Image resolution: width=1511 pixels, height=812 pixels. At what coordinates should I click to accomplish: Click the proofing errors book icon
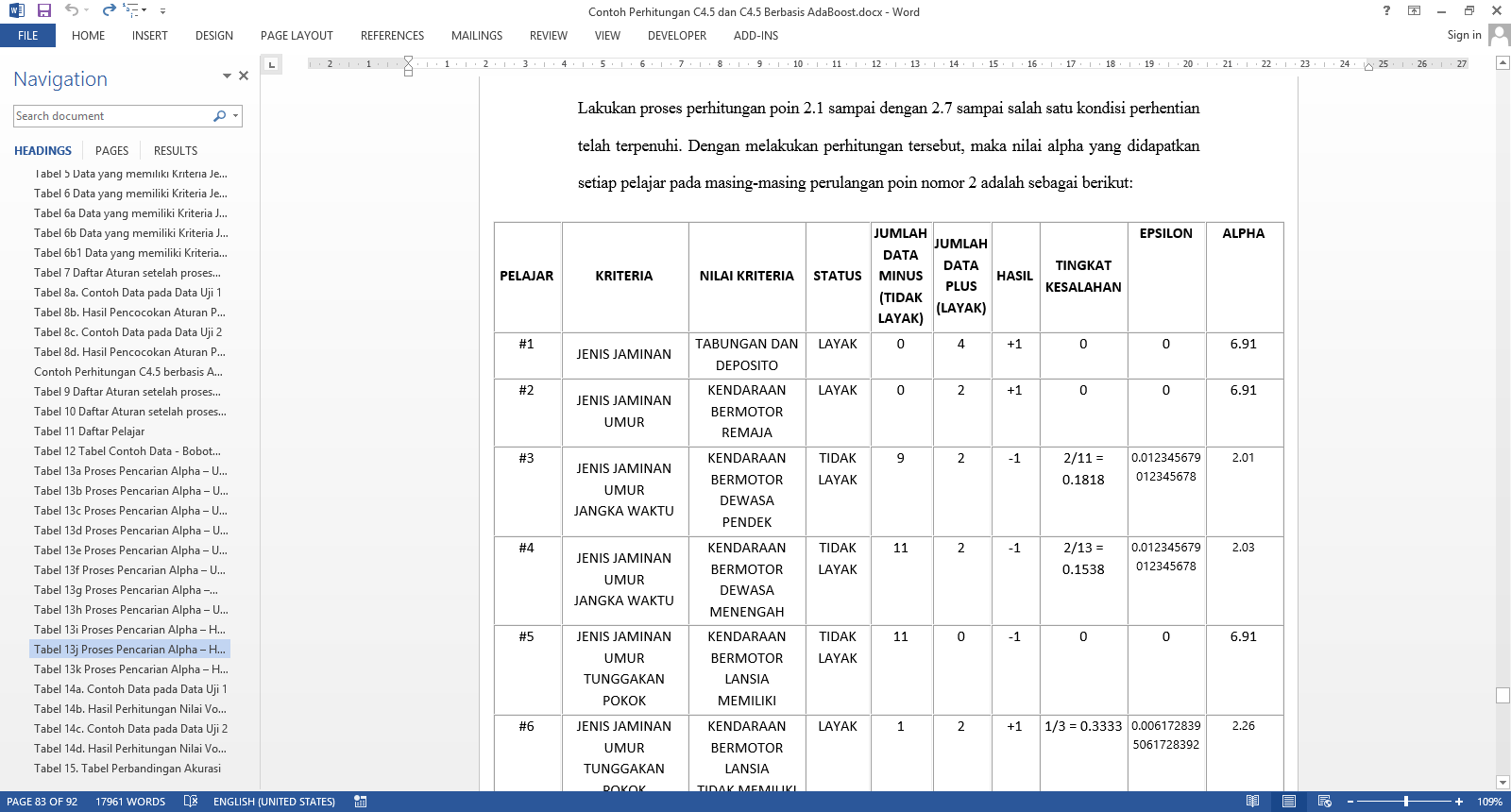point(191,802)
